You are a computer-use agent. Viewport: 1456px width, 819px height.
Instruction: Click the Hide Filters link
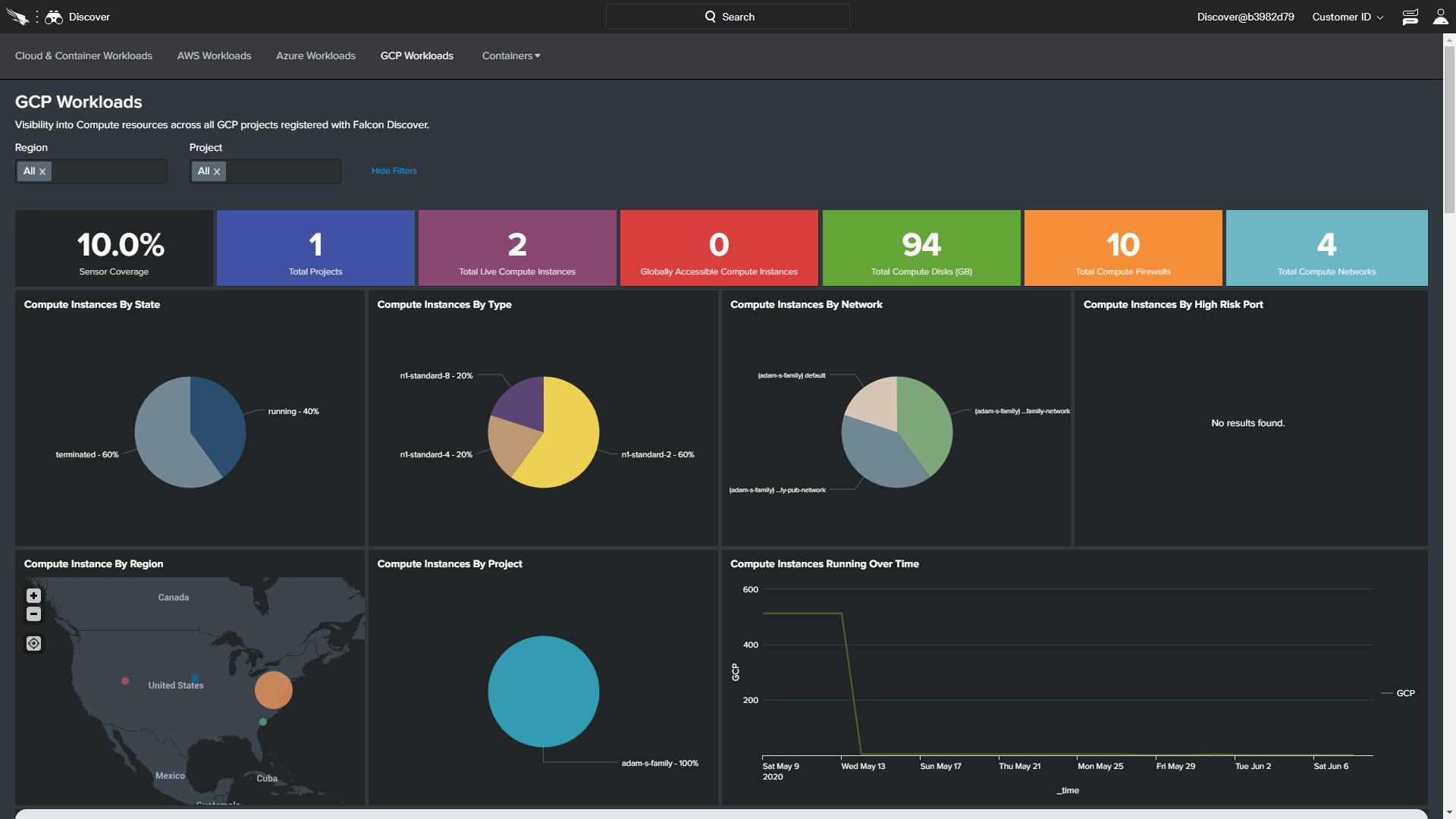pyautogui.click(x=394, y=171)
